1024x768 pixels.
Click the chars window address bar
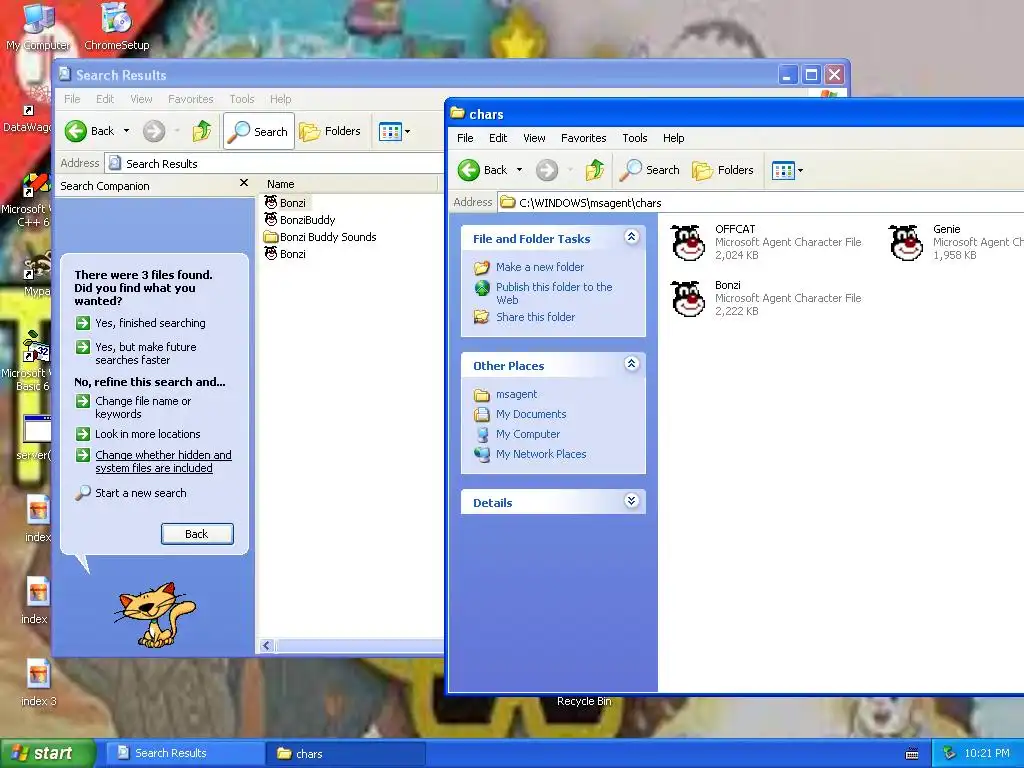(x=761, y=202)
